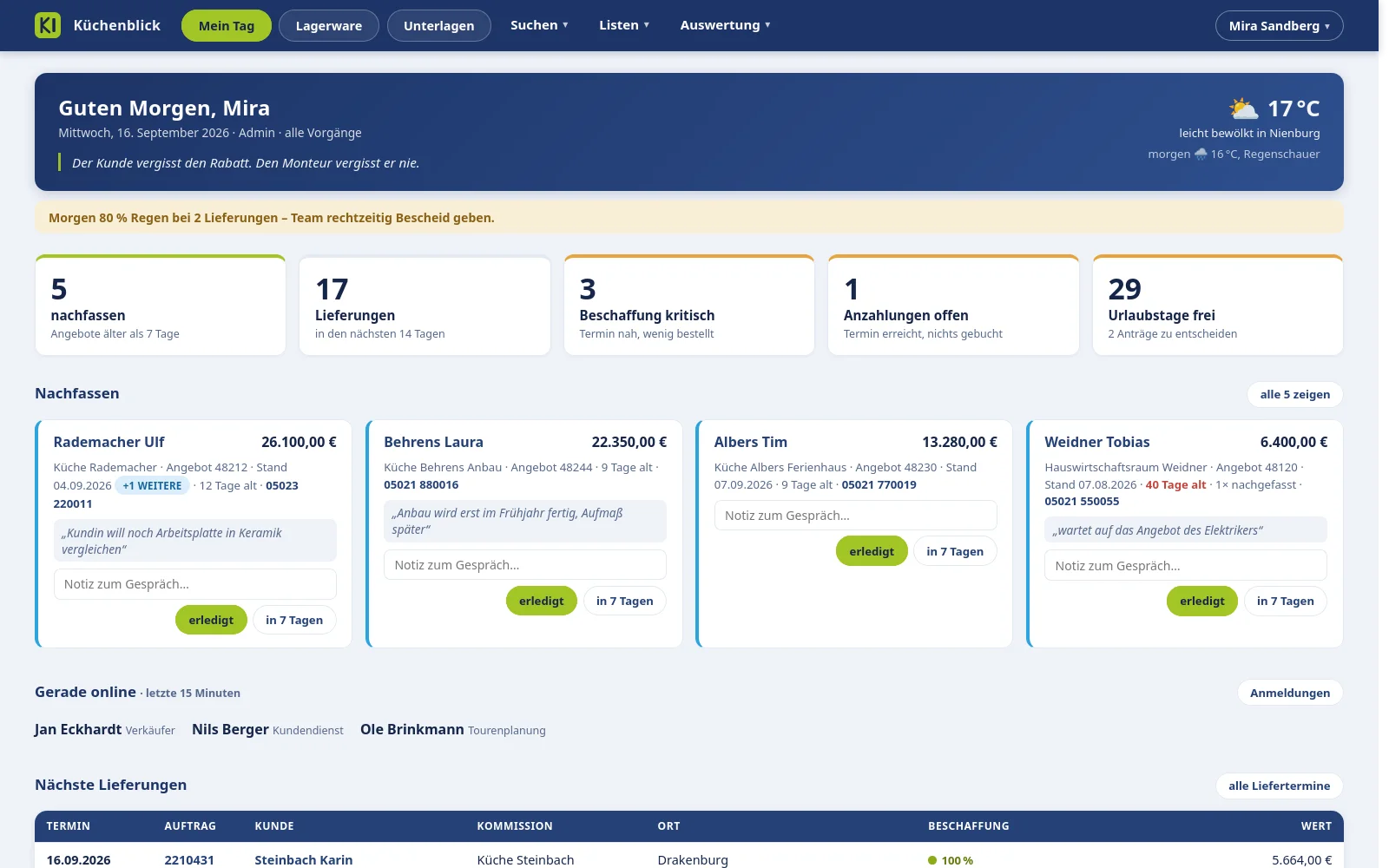The height and width of the screenshot is (868, 1389).
Task: Open the Anmeldungen button
Action: [1289, 693]
